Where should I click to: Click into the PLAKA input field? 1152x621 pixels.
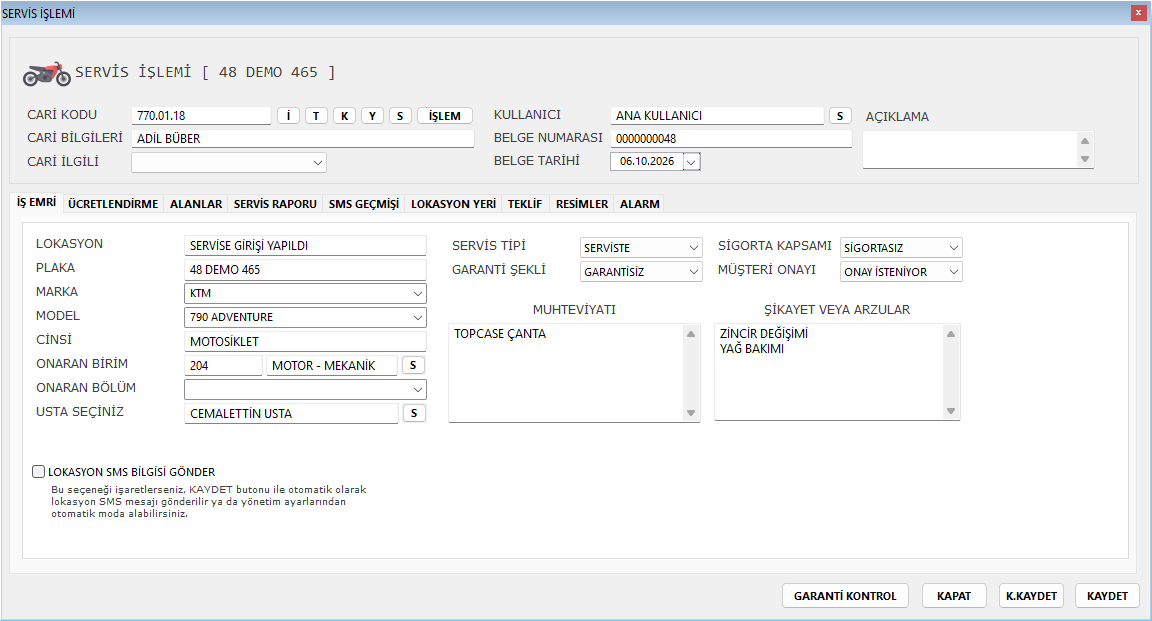[305, 270]
